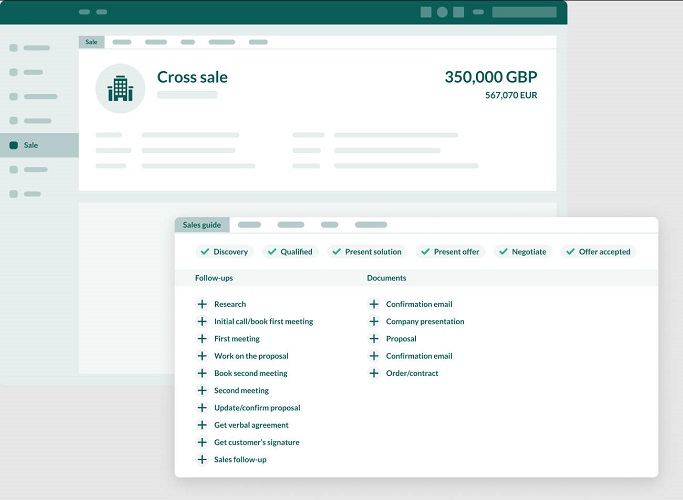
Task: Click the Cross sale title
Action: (x=192, y=77)
